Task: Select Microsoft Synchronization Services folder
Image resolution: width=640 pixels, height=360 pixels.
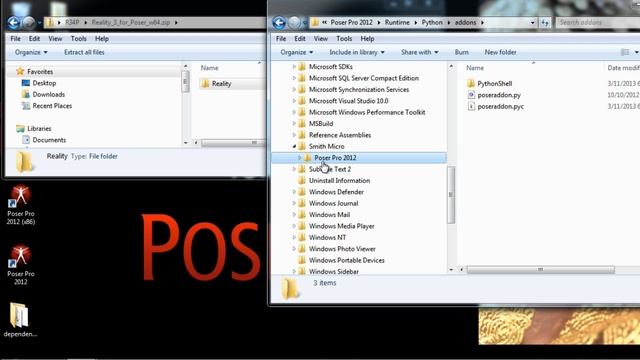Action: (359, 89)
